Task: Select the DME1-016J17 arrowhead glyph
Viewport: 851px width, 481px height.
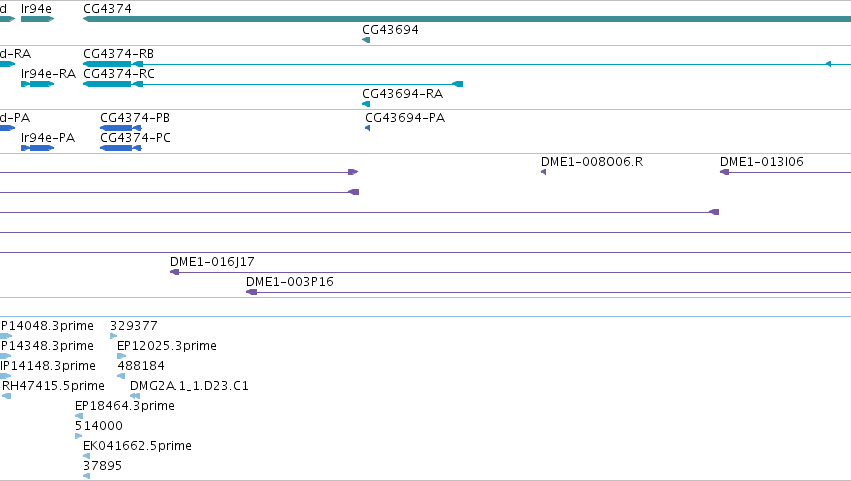Action: tap(174, 272)
